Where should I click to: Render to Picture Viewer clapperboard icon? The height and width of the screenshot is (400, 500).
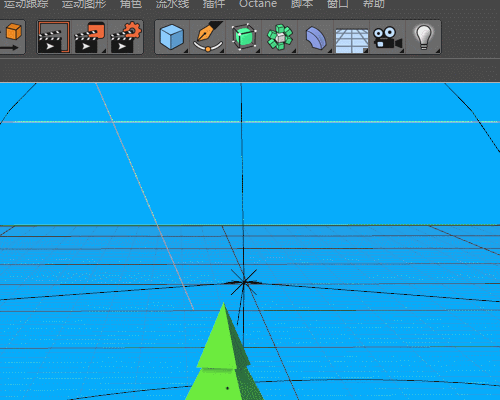[90, 37]
